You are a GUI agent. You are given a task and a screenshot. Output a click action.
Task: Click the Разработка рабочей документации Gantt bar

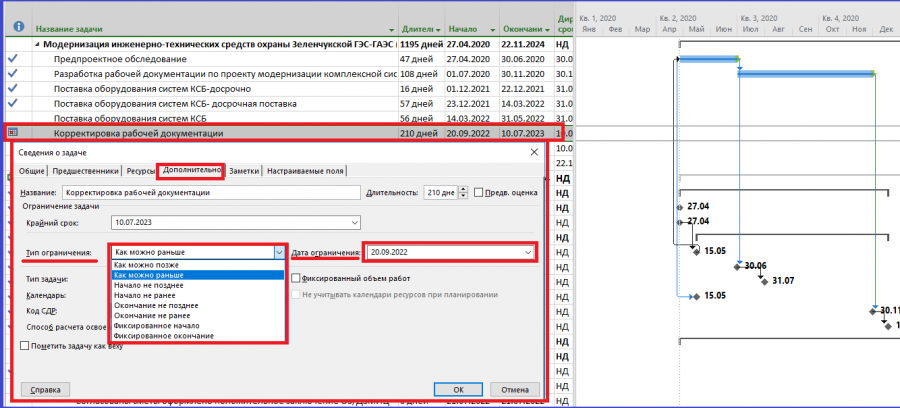pyautogui.click(x=805, y=73)
